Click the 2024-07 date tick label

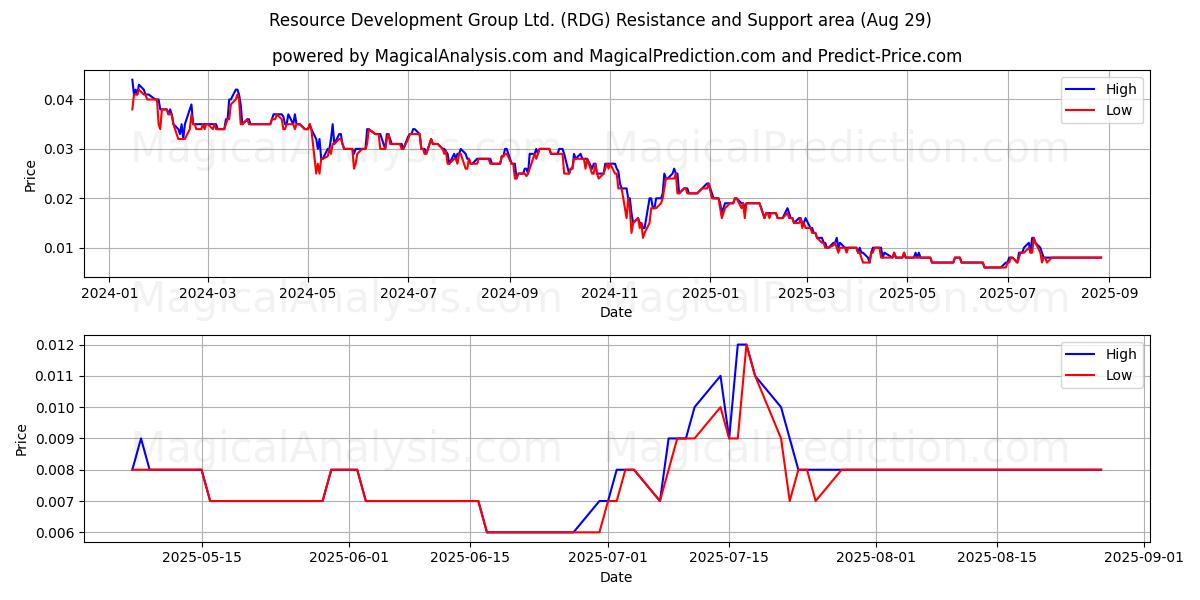click(408, 294)
